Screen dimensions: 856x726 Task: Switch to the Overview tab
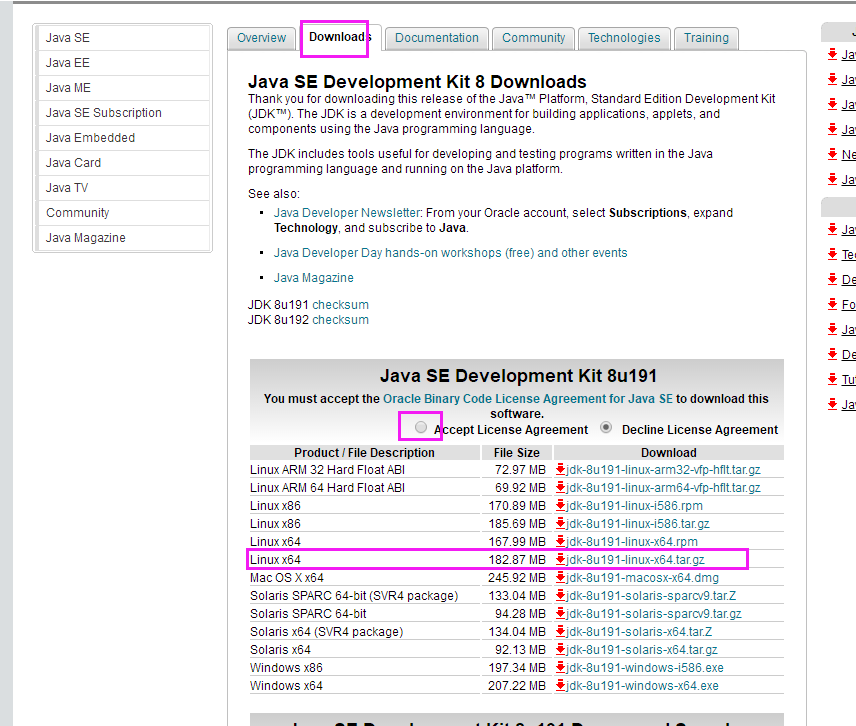click(x=261, y=38)
